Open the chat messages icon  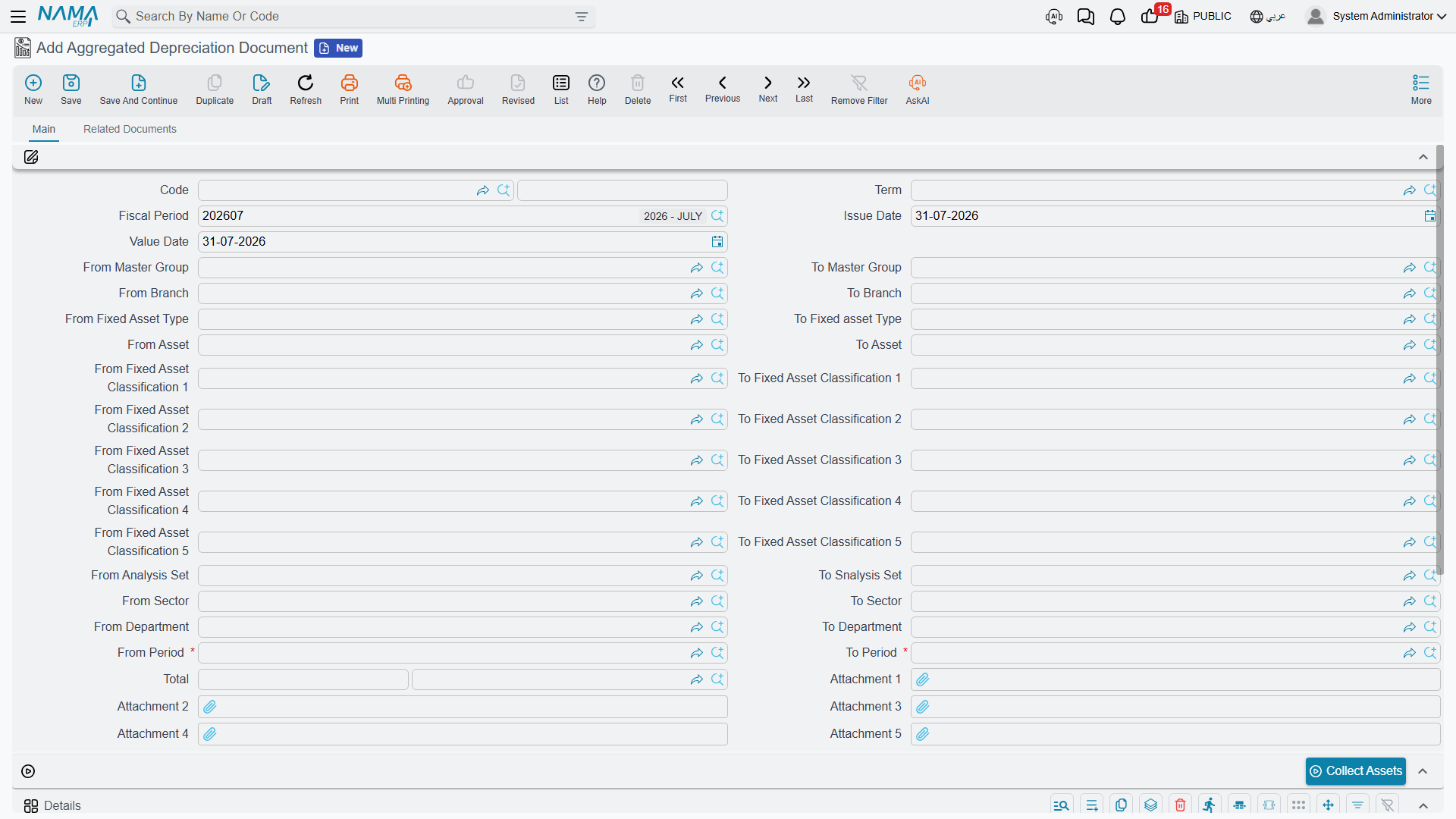[1085, 16]
